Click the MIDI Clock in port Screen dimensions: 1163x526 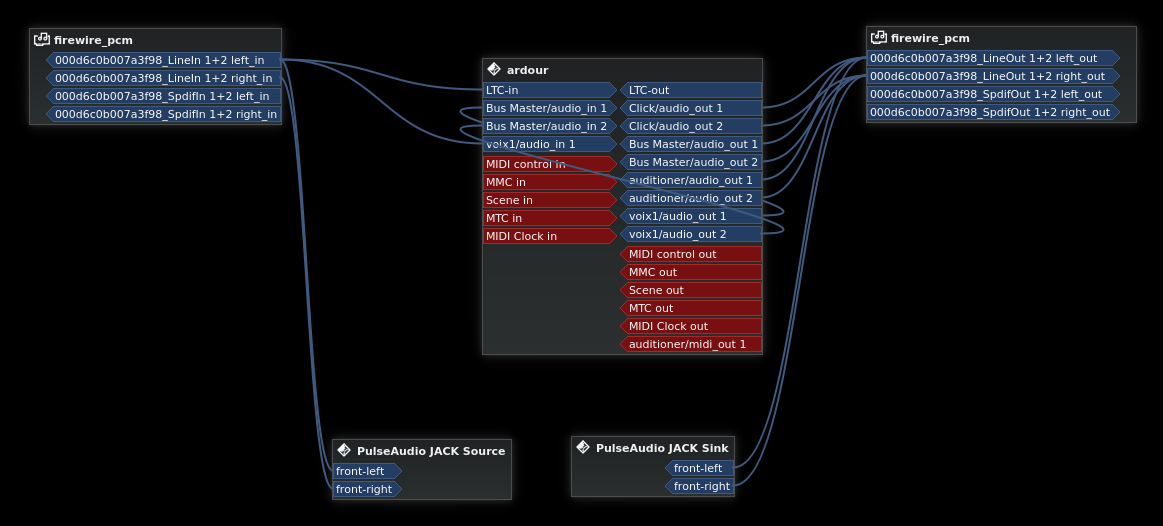550,236
